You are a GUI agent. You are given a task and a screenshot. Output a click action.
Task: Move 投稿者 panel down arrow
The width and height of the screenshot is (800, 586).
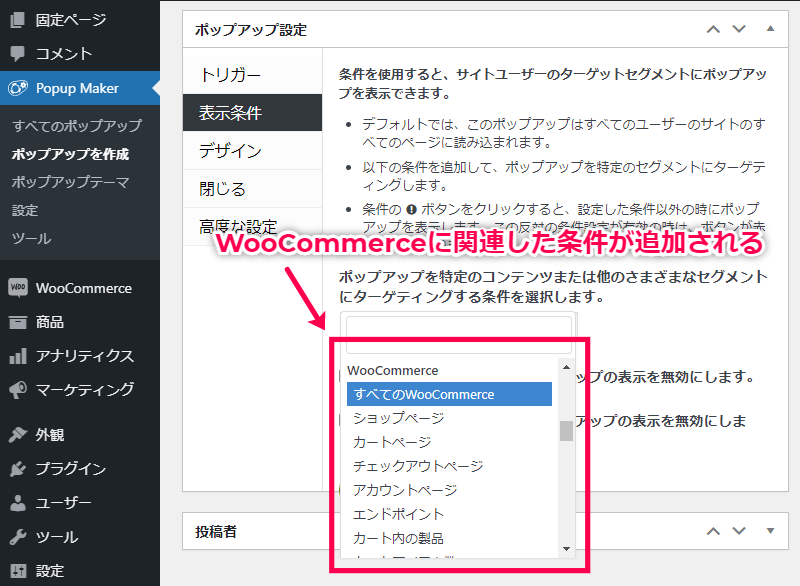coord(739,531)
